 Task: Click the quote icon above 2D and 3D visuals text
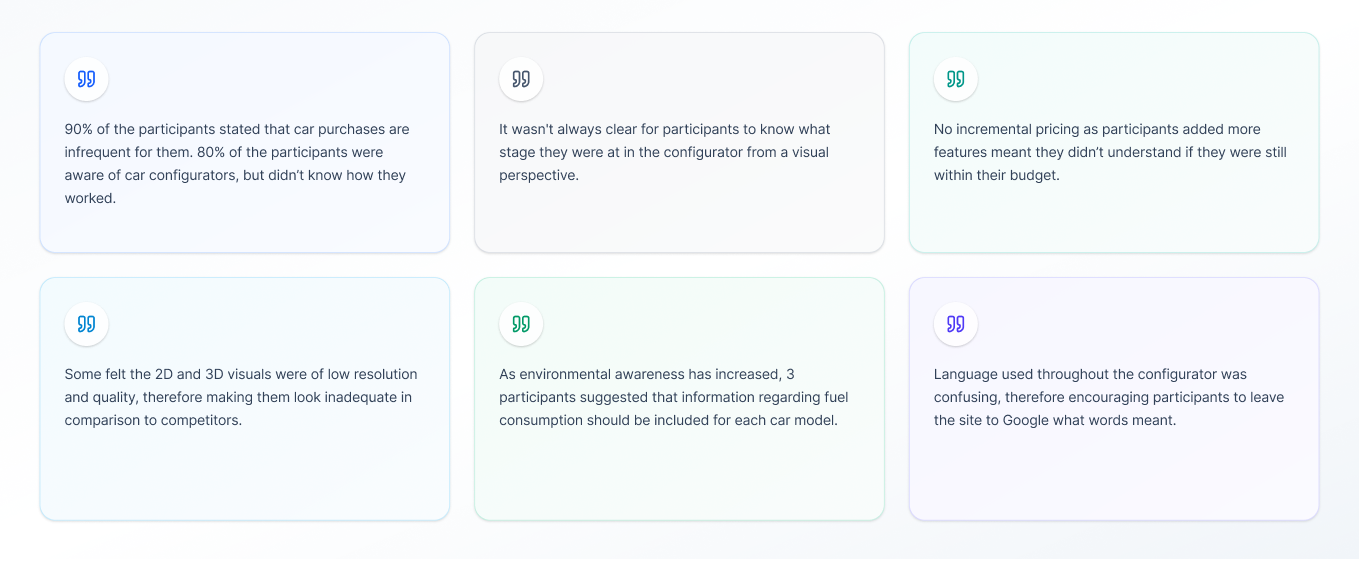click(86, 324)
